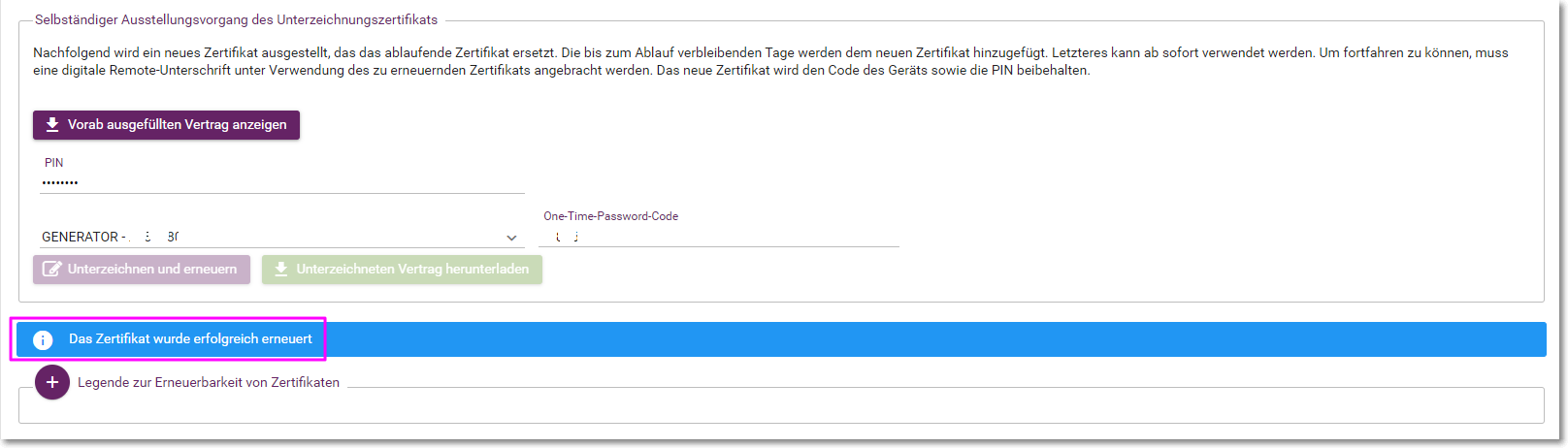Click the download icon on Vertrag anzeigen button
This screenshot has height=448, width=1568.
tap(52, 125)
